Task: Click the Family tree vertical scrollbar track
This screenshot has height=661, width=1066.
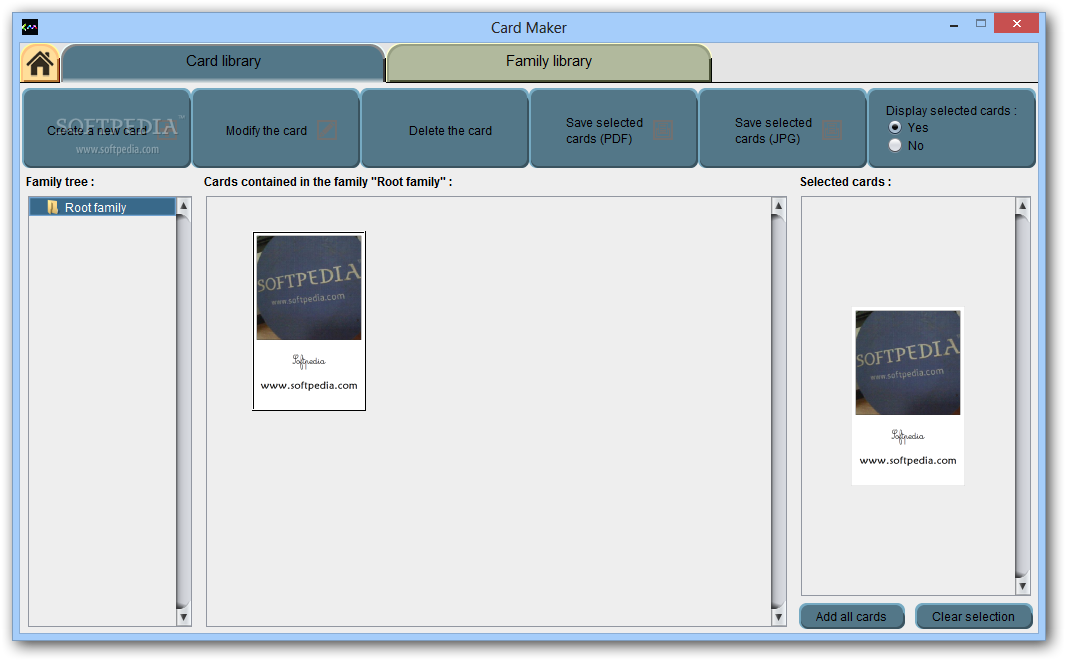Action: (x=183, y=411)
